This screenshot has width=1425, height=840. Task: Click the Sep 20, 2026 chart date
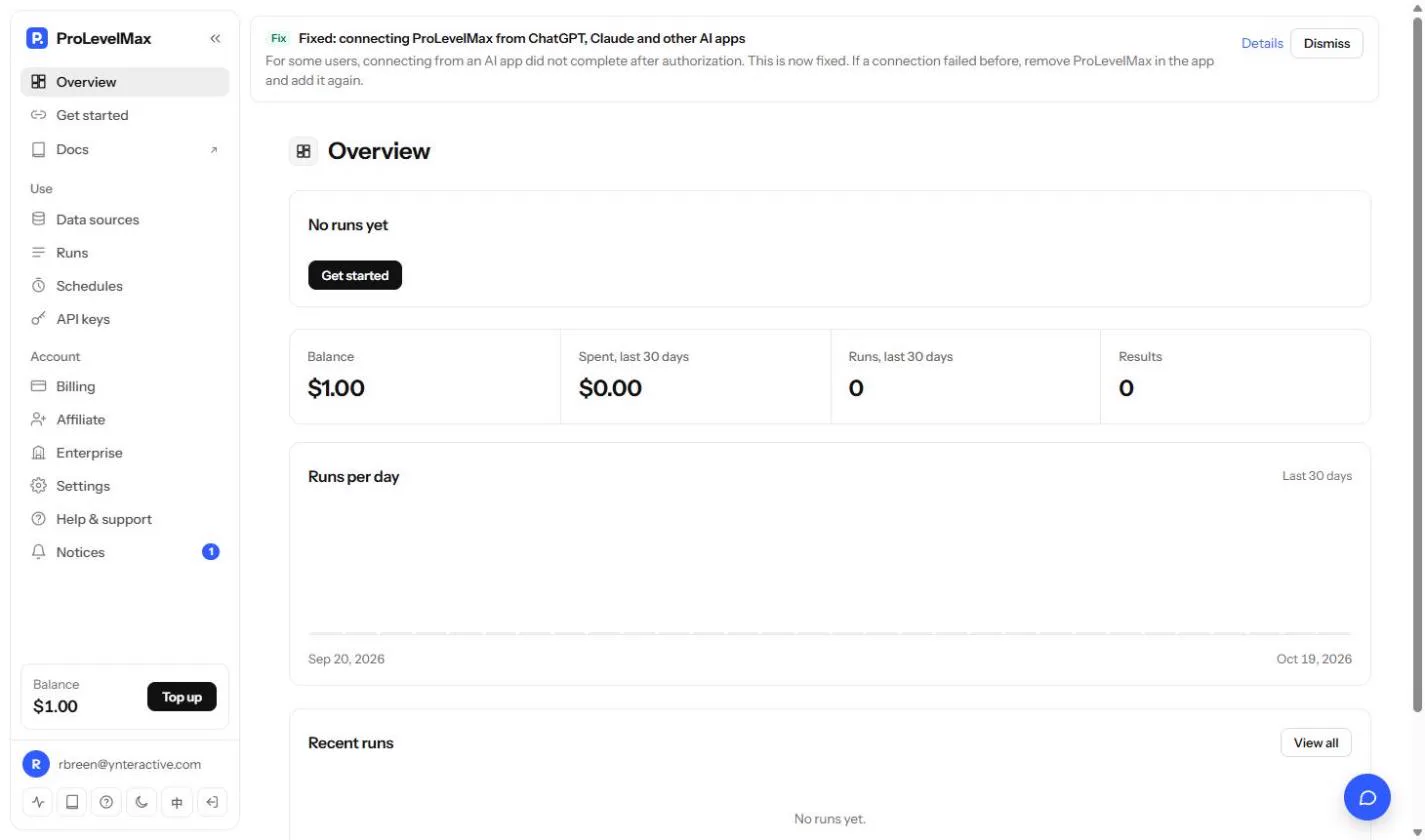[x=346, y=659]
